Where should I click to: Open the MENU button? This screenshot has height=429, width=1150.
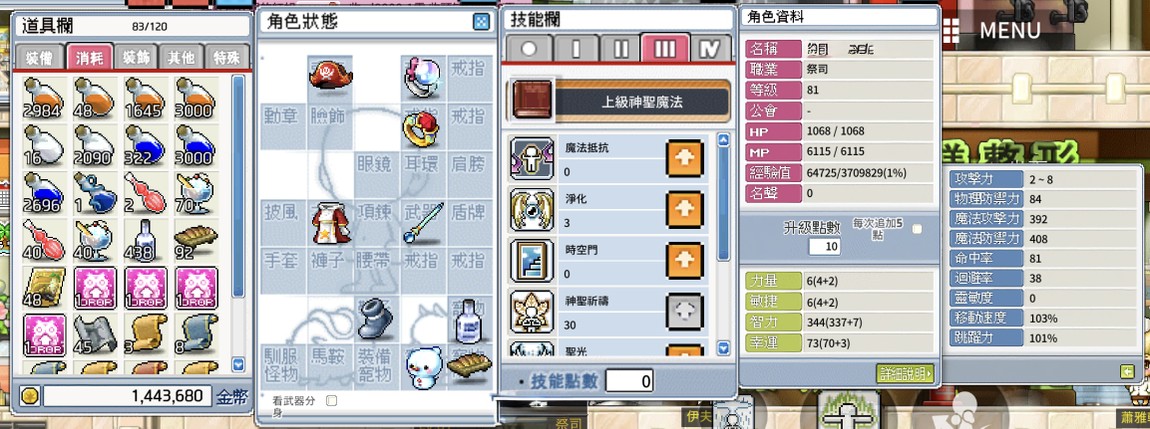click(x=991, y=30)
